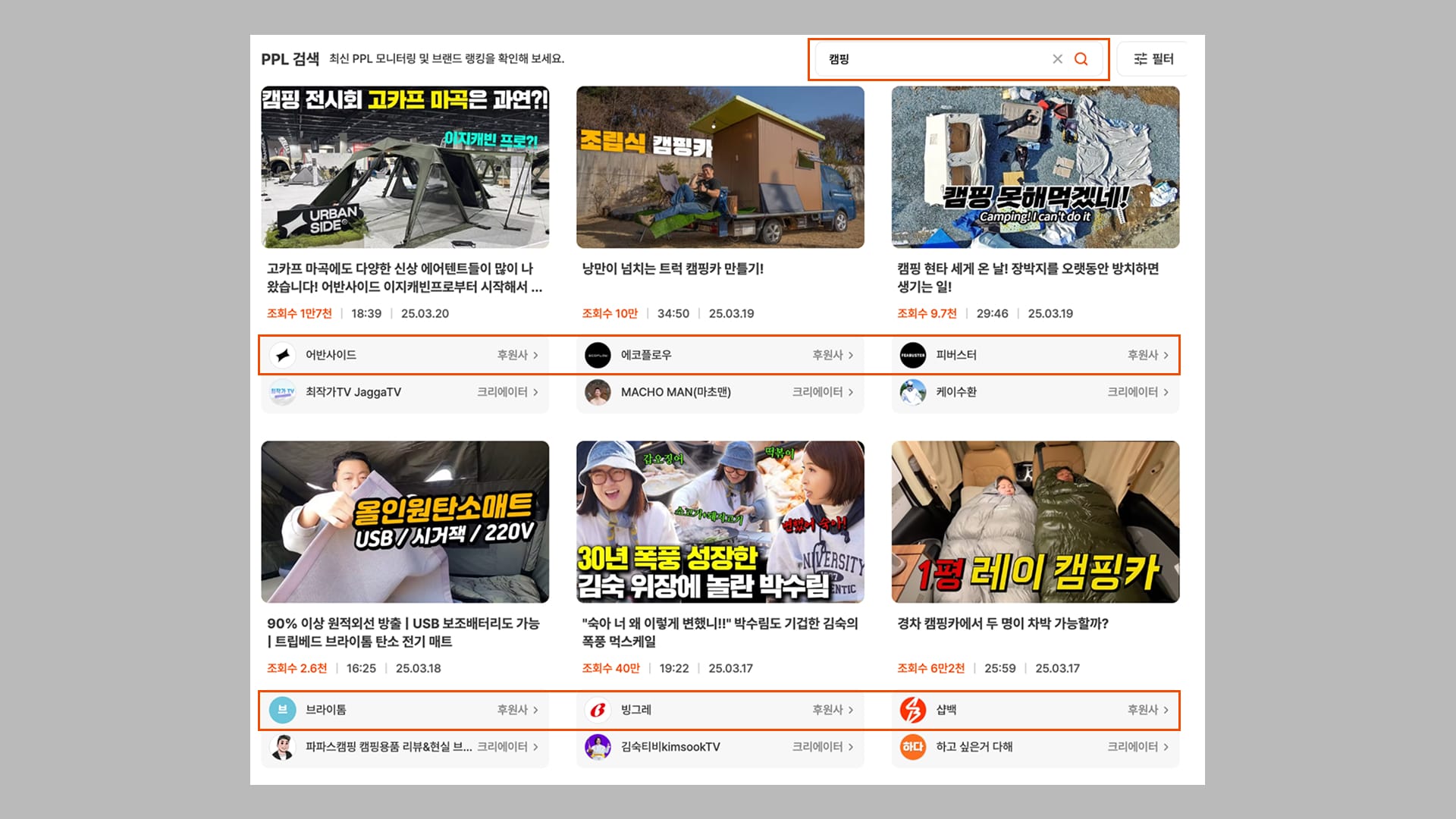Click the 하다 avatar for 하고 싶은거 다해
The image size is (1456, 819).
click(914, 747)
